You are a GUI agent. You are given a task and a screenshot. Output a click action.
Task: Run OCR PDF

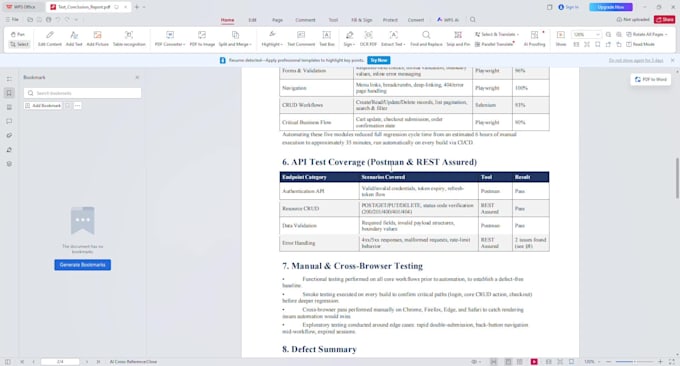click(x=368, y=39)
